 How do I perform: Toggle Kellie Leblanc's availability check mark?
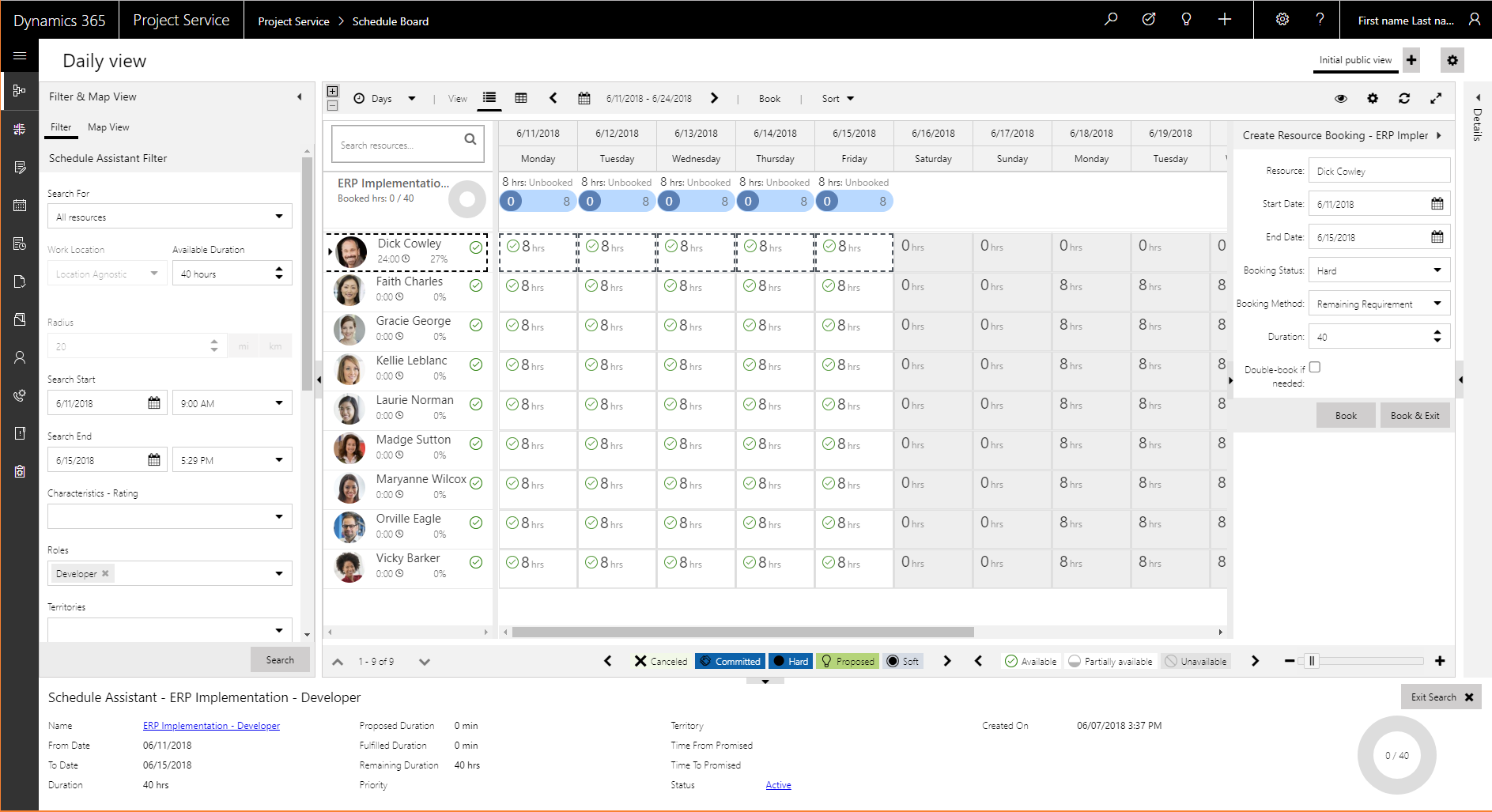tap(476, 364)
